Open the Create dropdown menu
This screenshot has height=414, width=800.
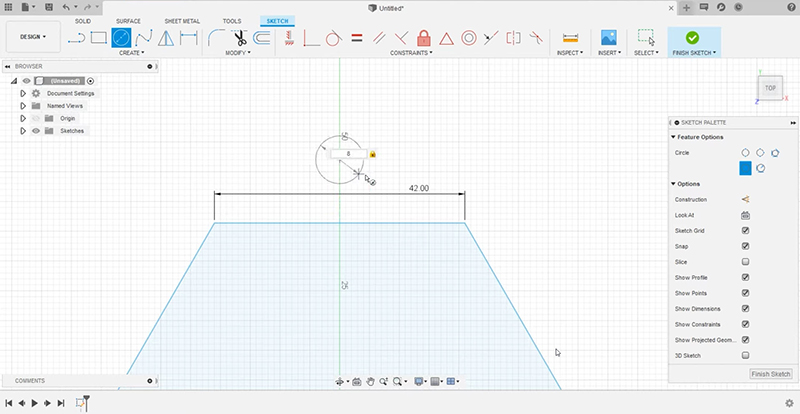[131, 53]
